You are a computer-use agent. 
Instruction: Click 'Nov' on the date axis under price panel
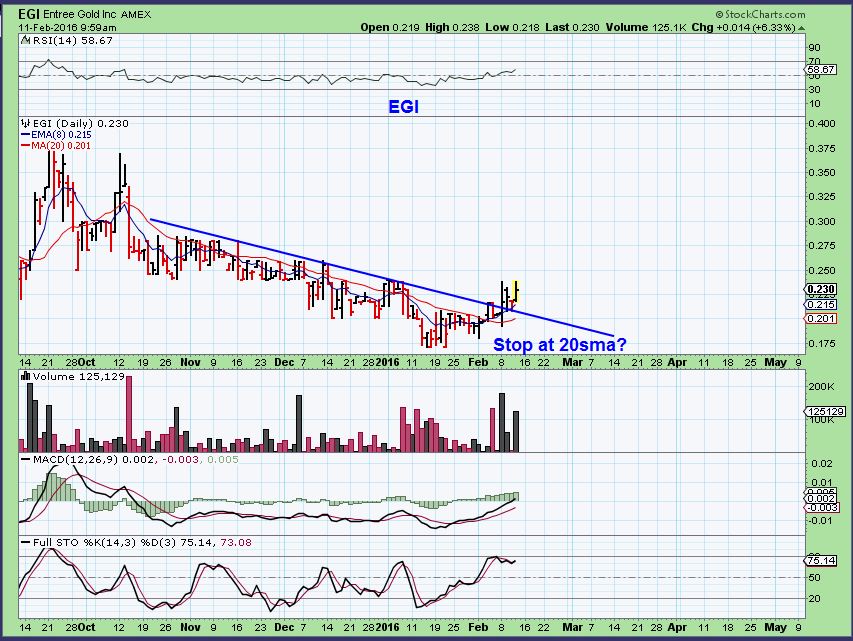pyautogui.click(x=190, y=362)
